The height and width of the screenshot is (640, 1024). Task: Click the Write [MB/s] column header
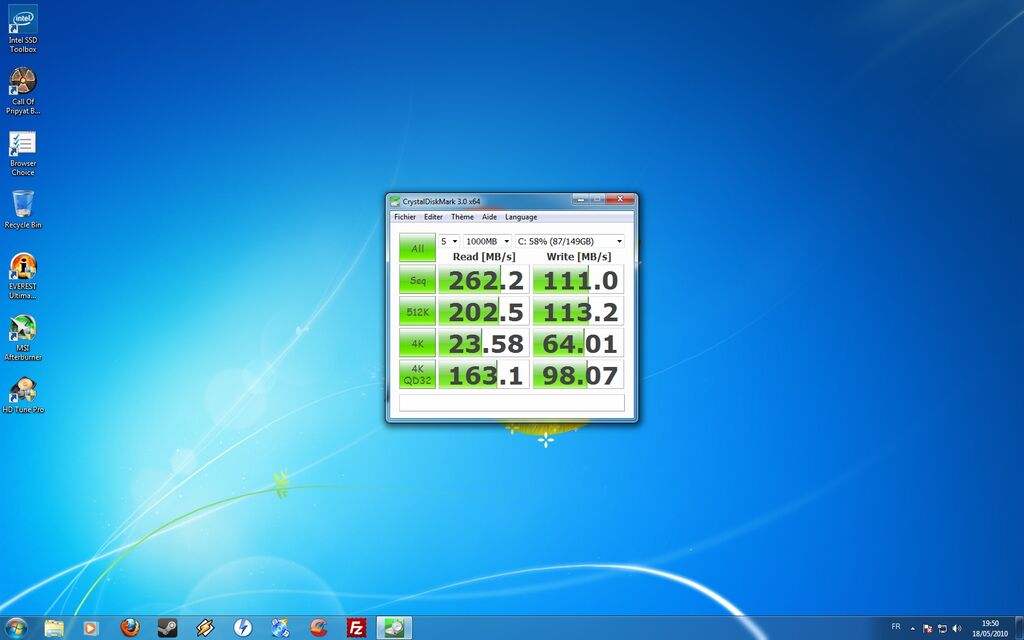(x=579, y=257)
